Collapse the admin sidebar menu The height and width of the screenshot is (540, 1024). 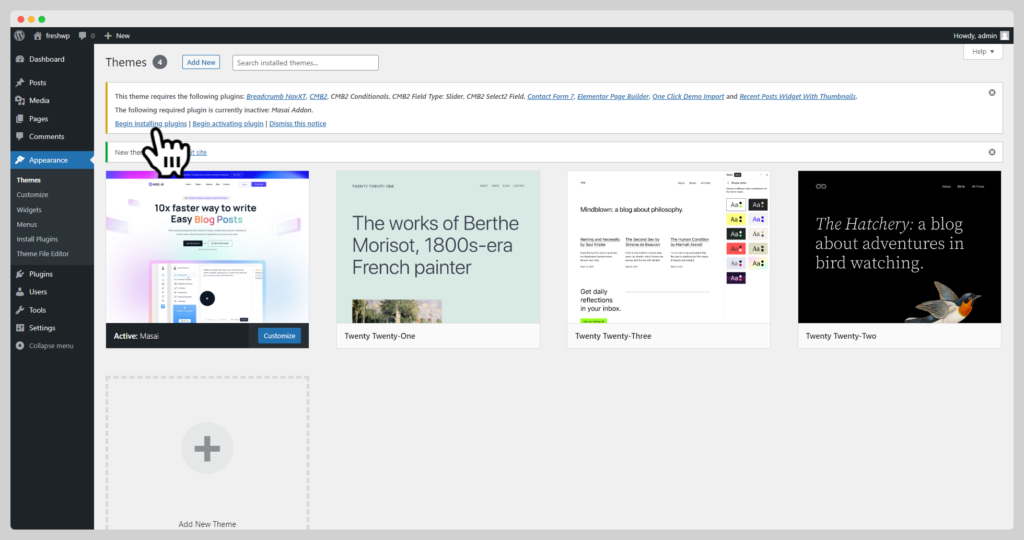coord(44,345)
